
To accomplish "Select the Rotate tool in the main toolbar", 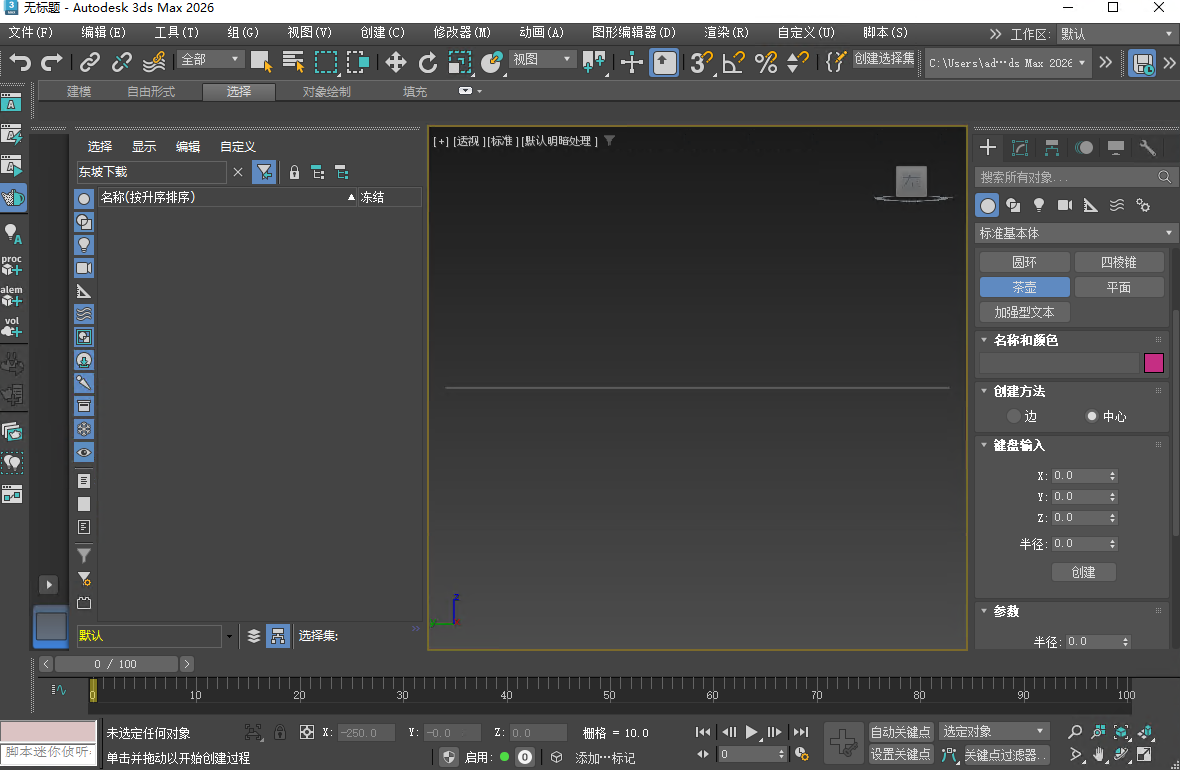I will [427, 62].
